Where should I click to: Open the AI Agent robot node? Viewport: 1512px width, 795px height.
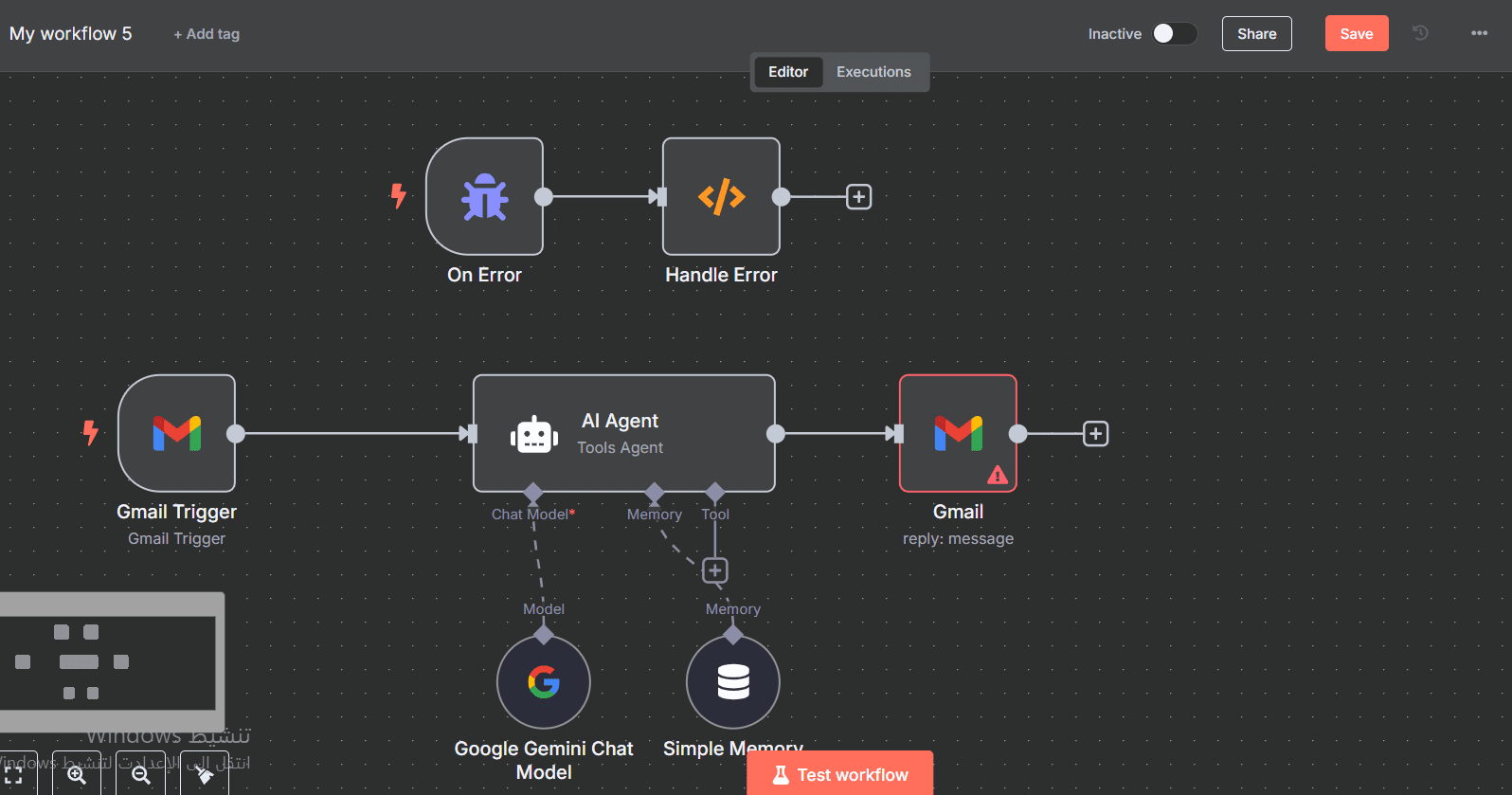coord(623,434)
